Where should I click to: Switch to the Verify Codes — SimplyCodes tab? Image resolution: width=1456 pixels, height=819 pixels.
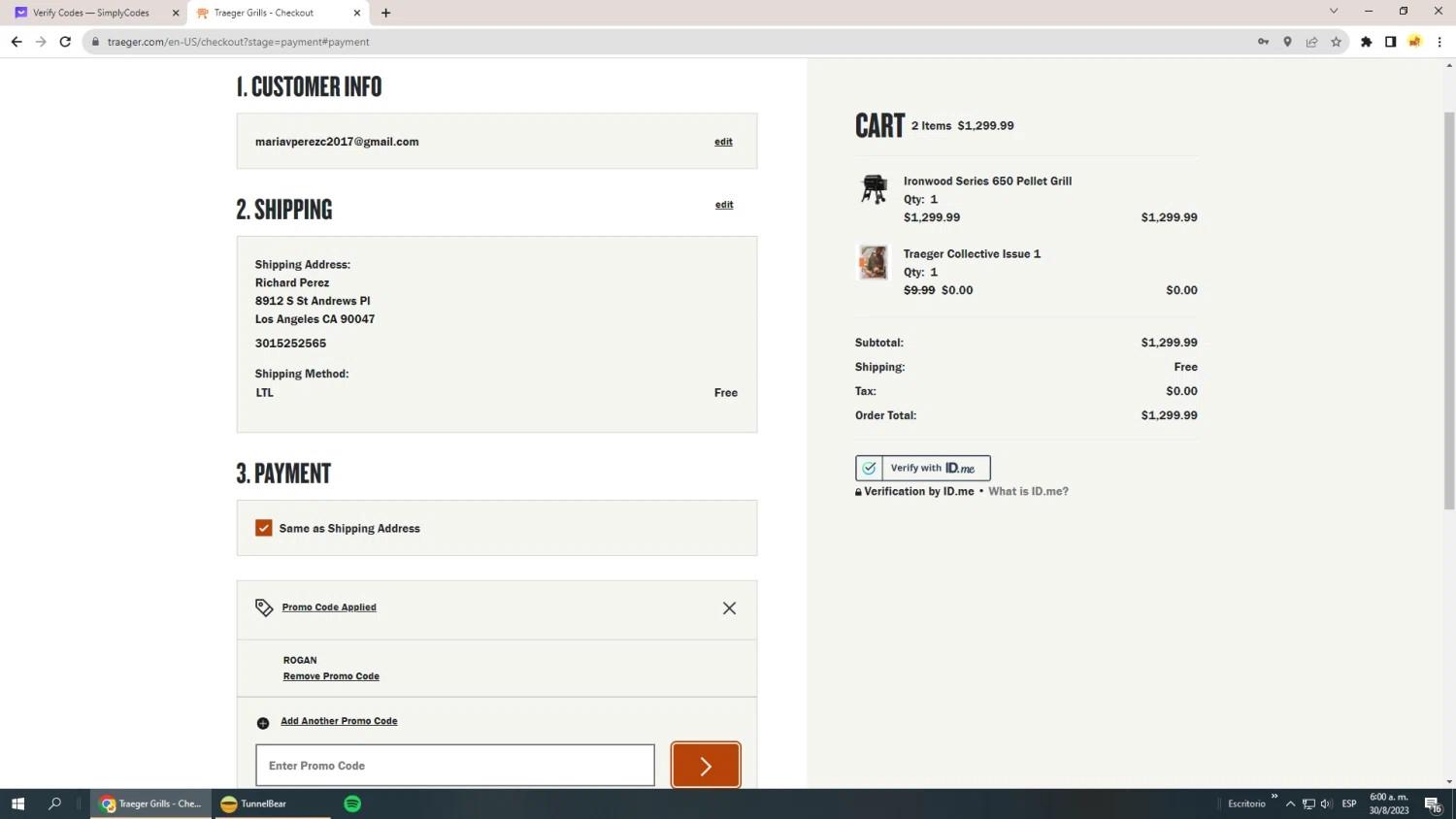[x=91, y=13]
